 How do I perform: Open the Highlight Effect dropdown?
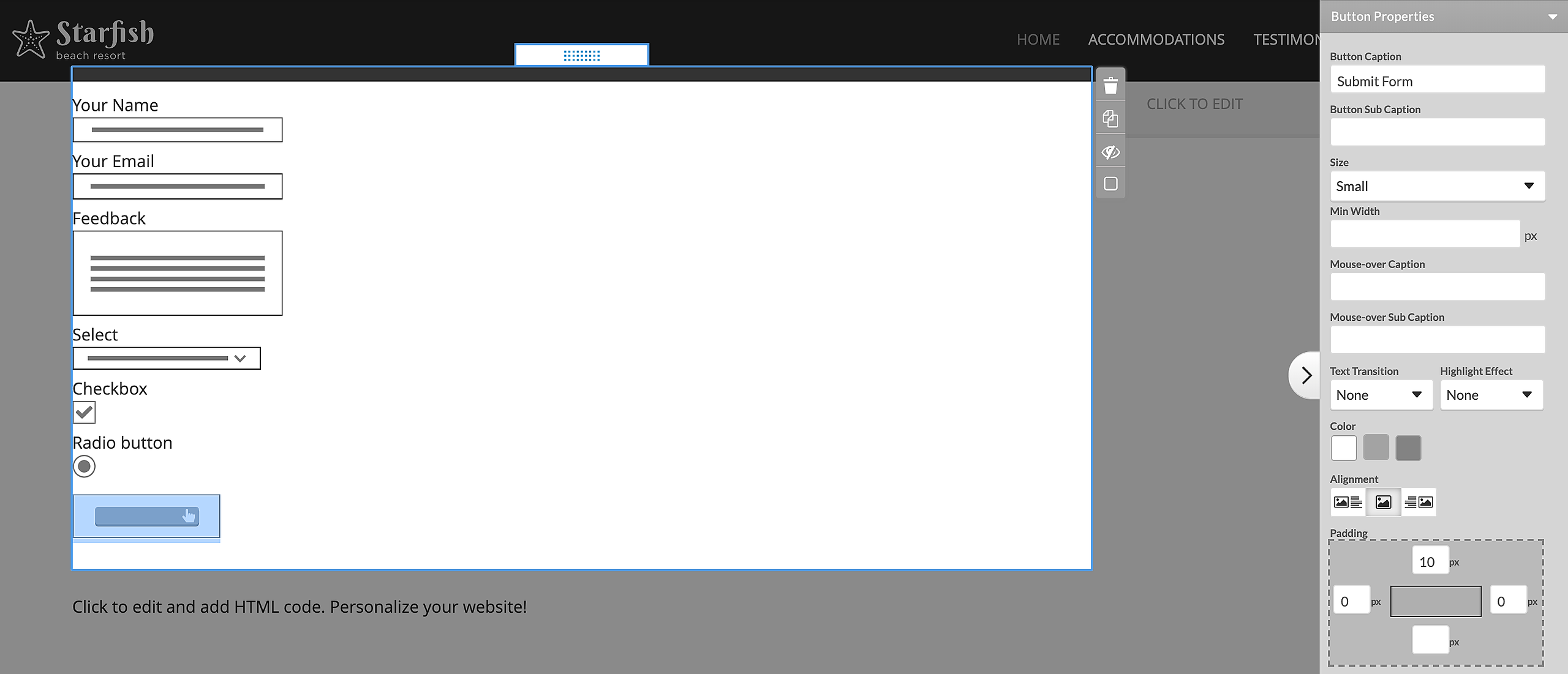pos(1491,395)
